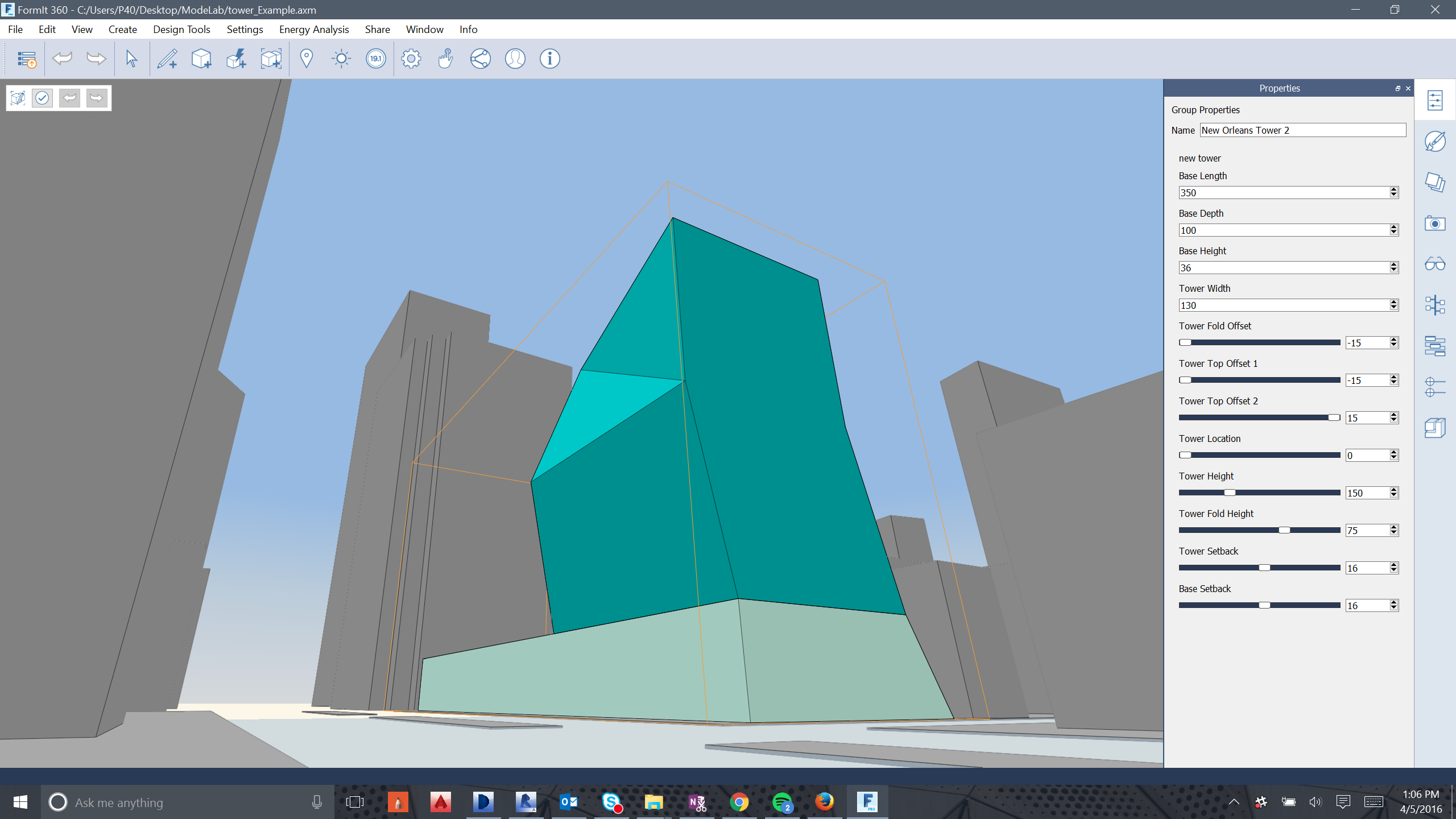Click the Finish Editing Group checkmark
The width and height of the screenshot is (1456, 819).
click(x=42, y=98)
